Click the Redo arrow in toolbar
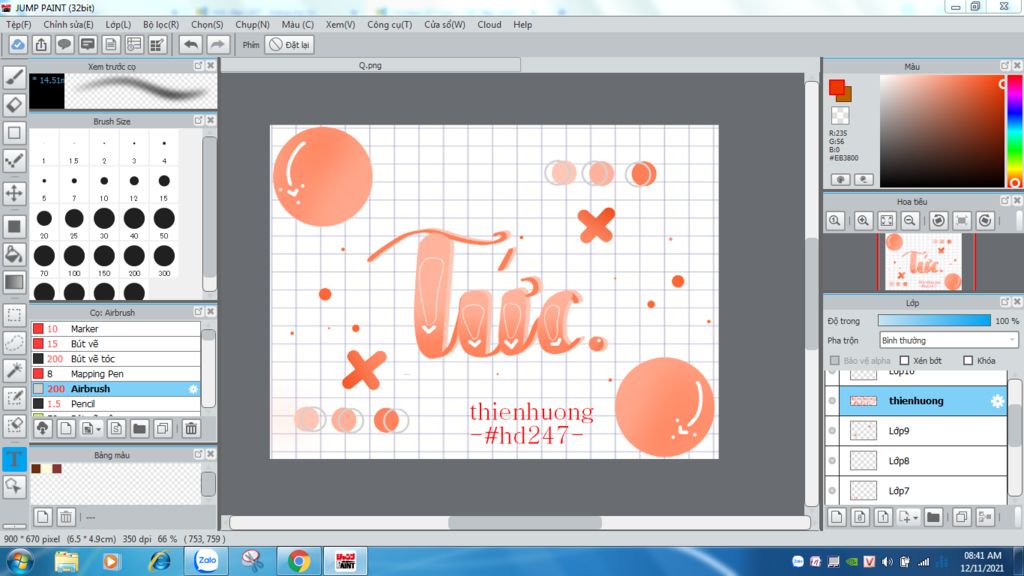 tap(217, 44)
